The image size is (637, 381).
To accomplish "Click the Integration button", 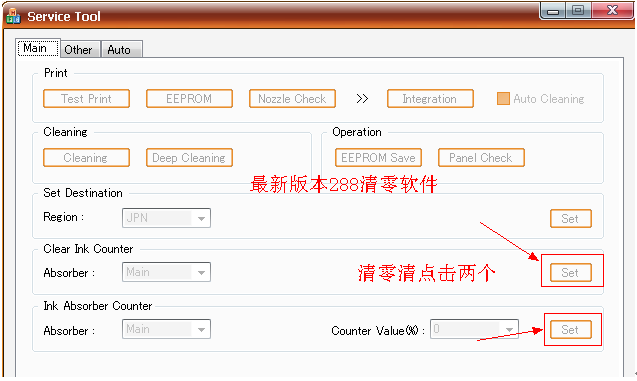I will coord(430,99).
